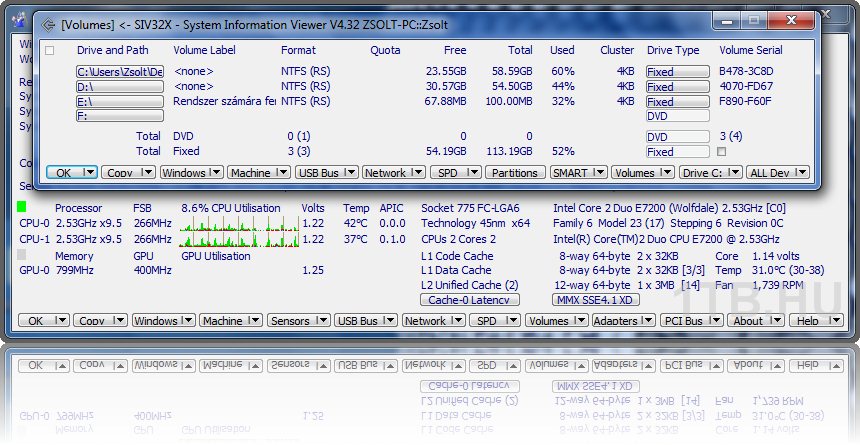Screen dimensions: 860x445
Task: Open Machine dropdown in the Volumes window
Action: (x=259, y=172)
